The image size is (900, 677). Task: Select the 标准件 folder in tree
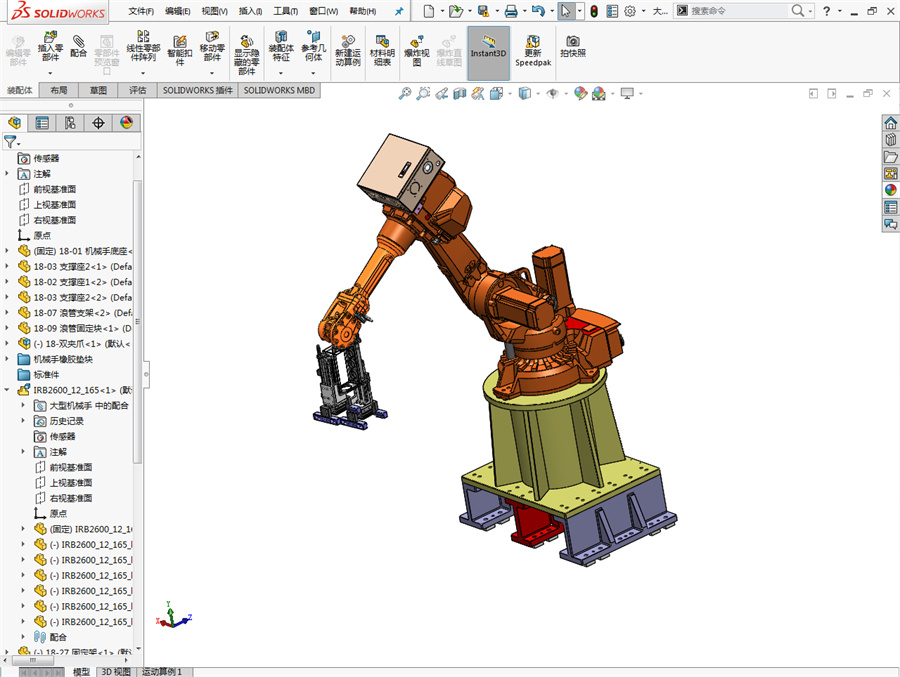click(46, 375)
